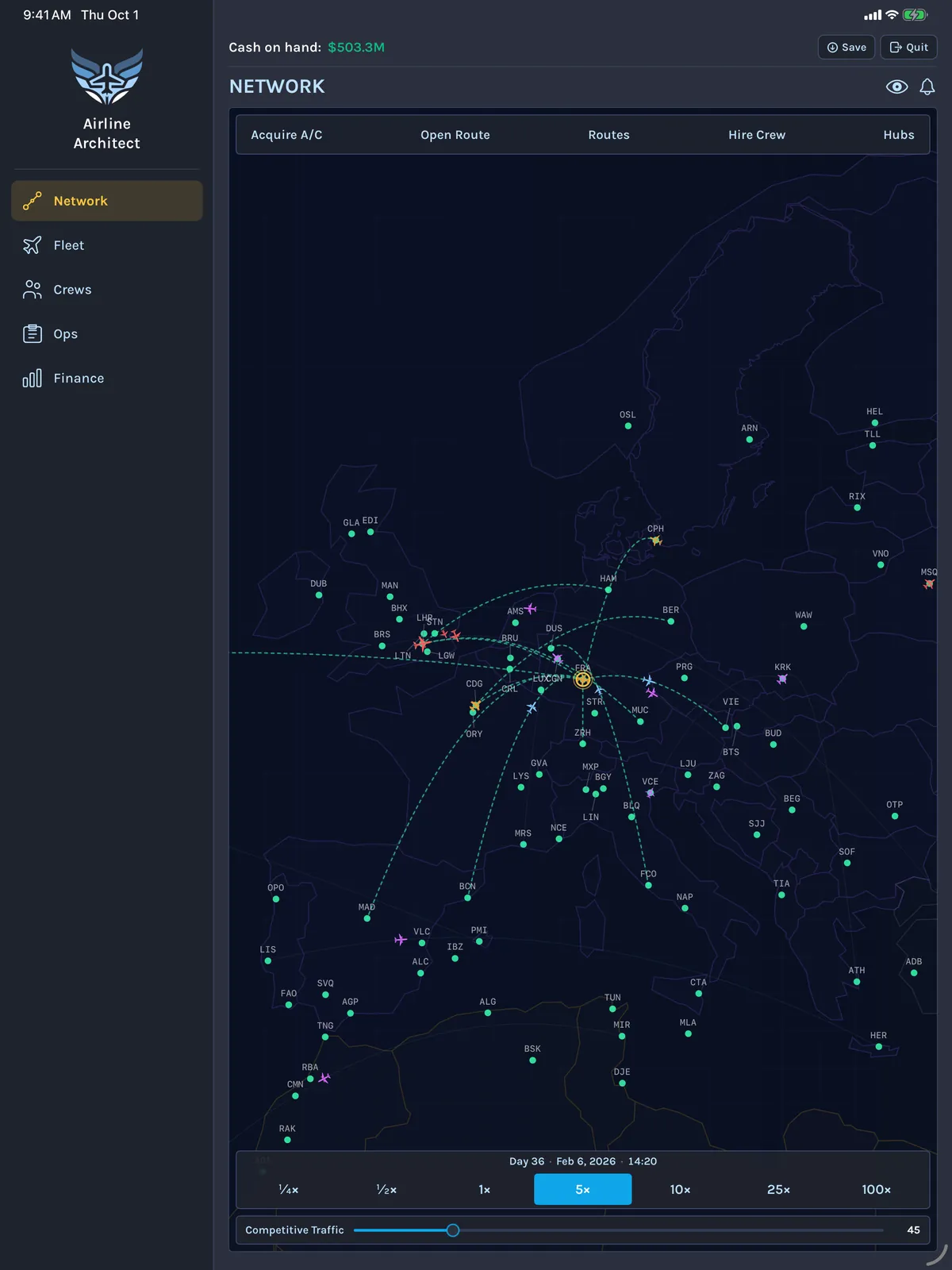Click the Network route icon
This screenshot has width=952, height=1270.
[32, 201]
